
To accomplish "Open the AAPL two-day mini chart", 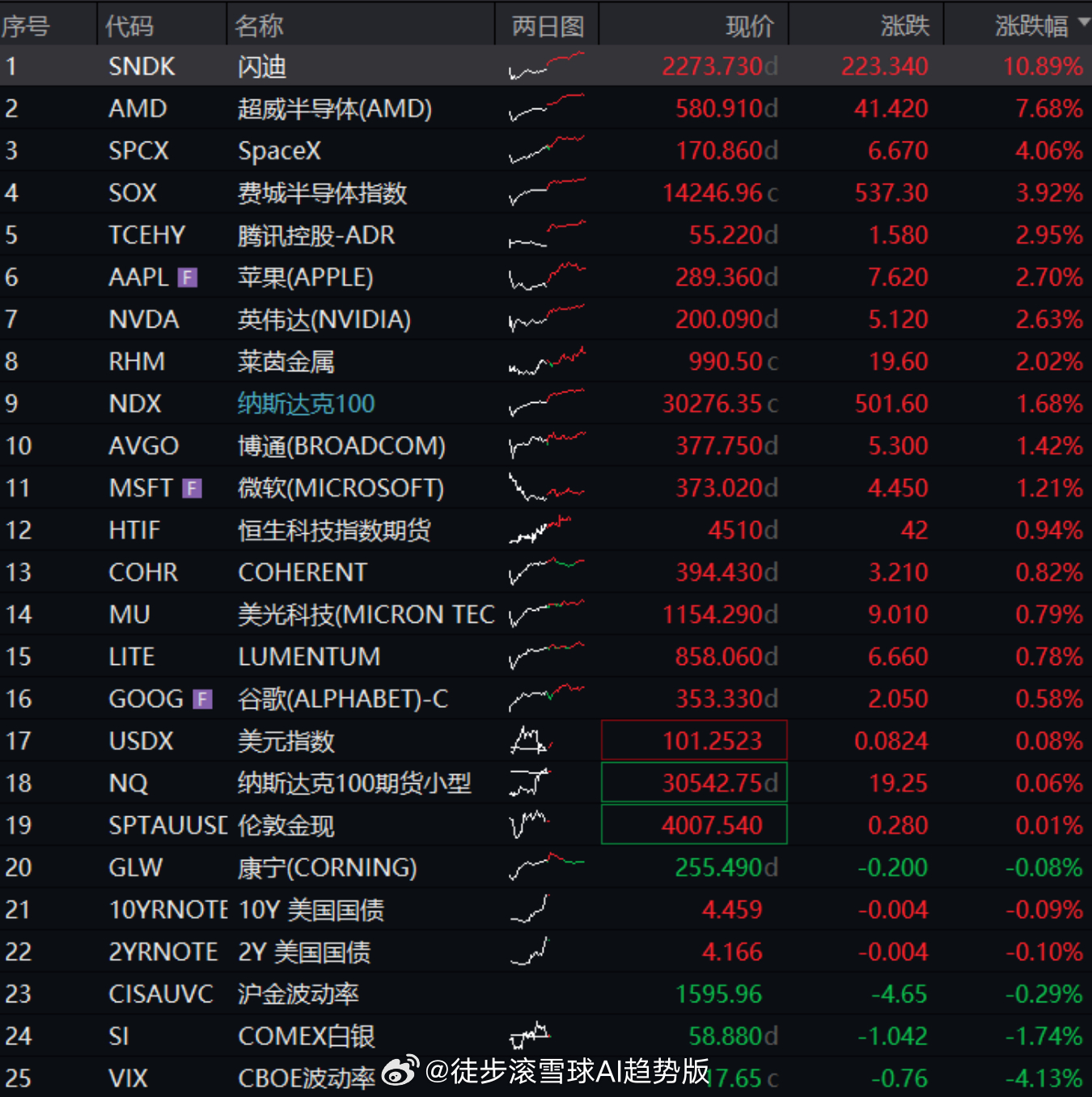I will click(547, 277).
